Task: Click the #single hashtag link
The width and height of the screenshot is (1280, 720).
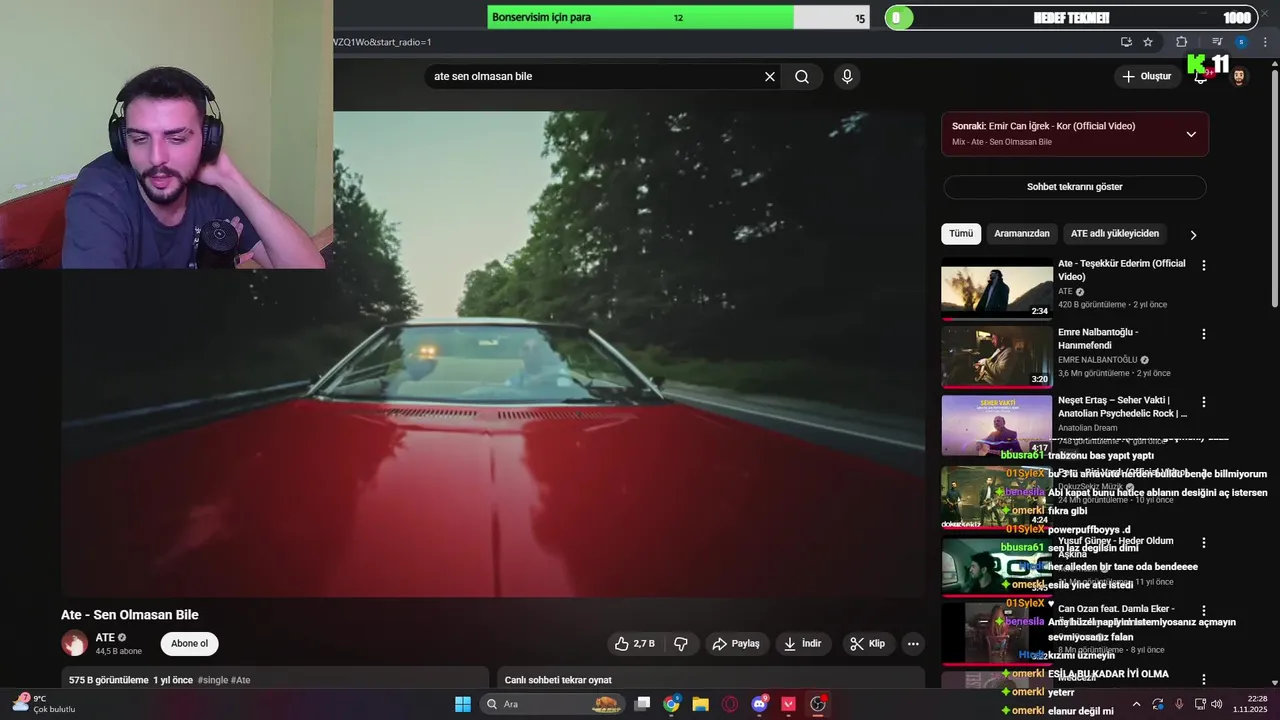Action: pyautogui.click(x=213, y=680)
